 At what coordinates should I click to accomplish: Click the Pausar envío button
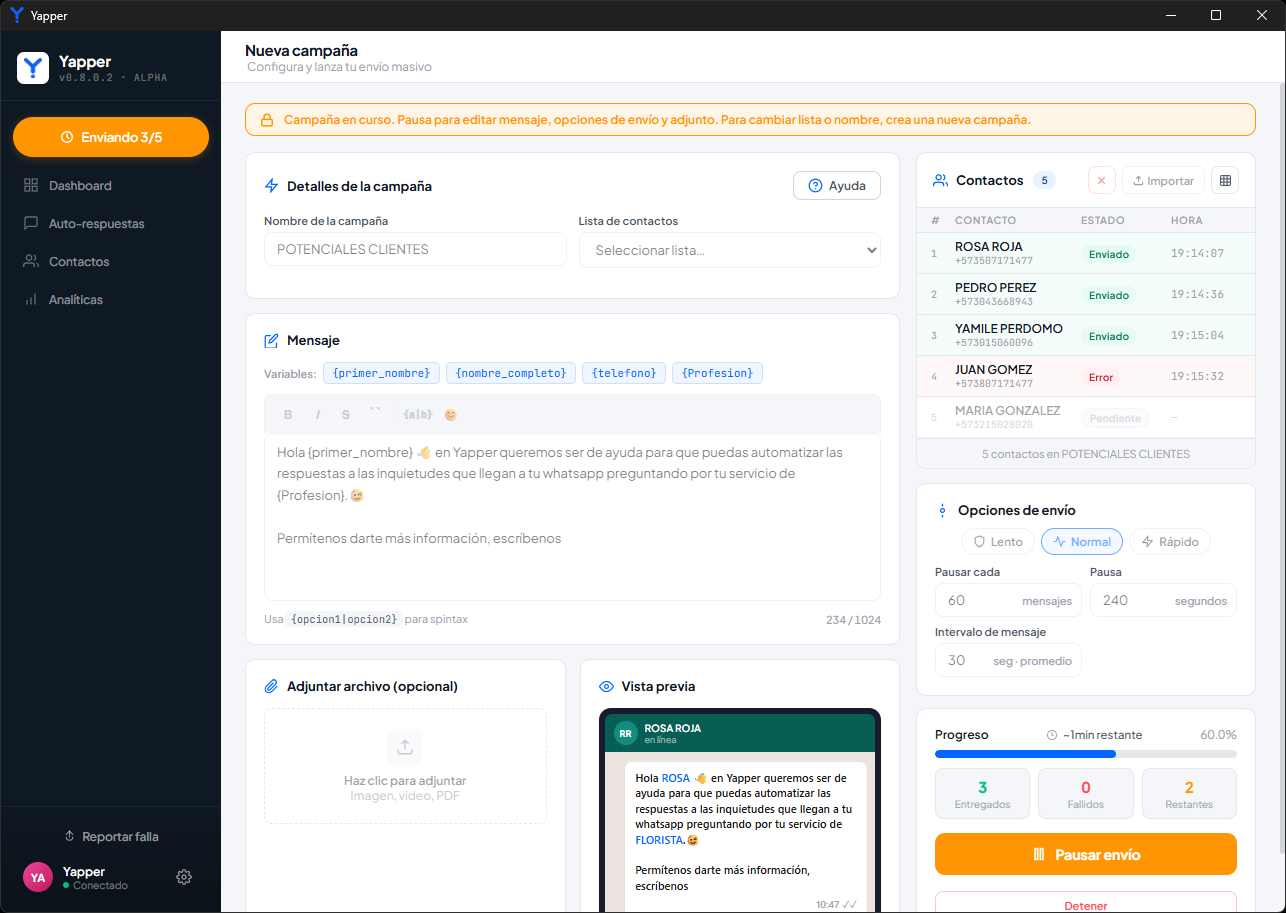1086,854
